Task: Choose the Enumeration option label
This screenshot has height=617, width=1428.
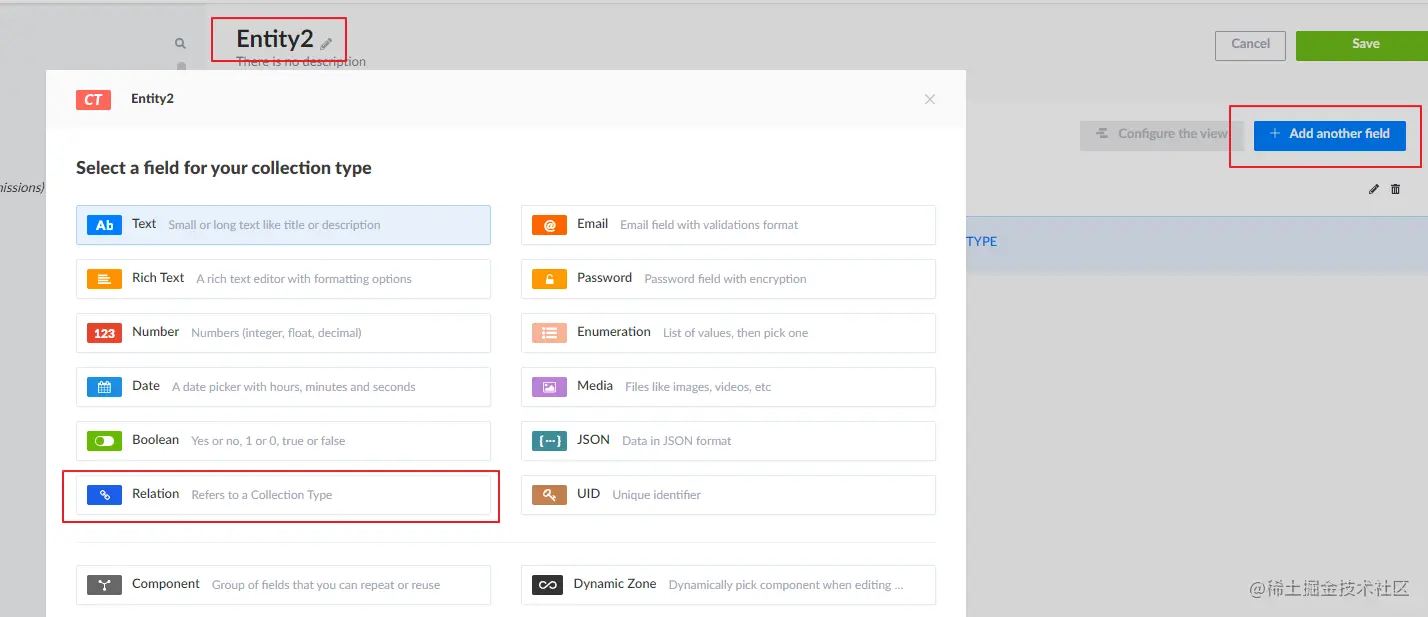Action: pyautogui.click(x=614, y=332)
